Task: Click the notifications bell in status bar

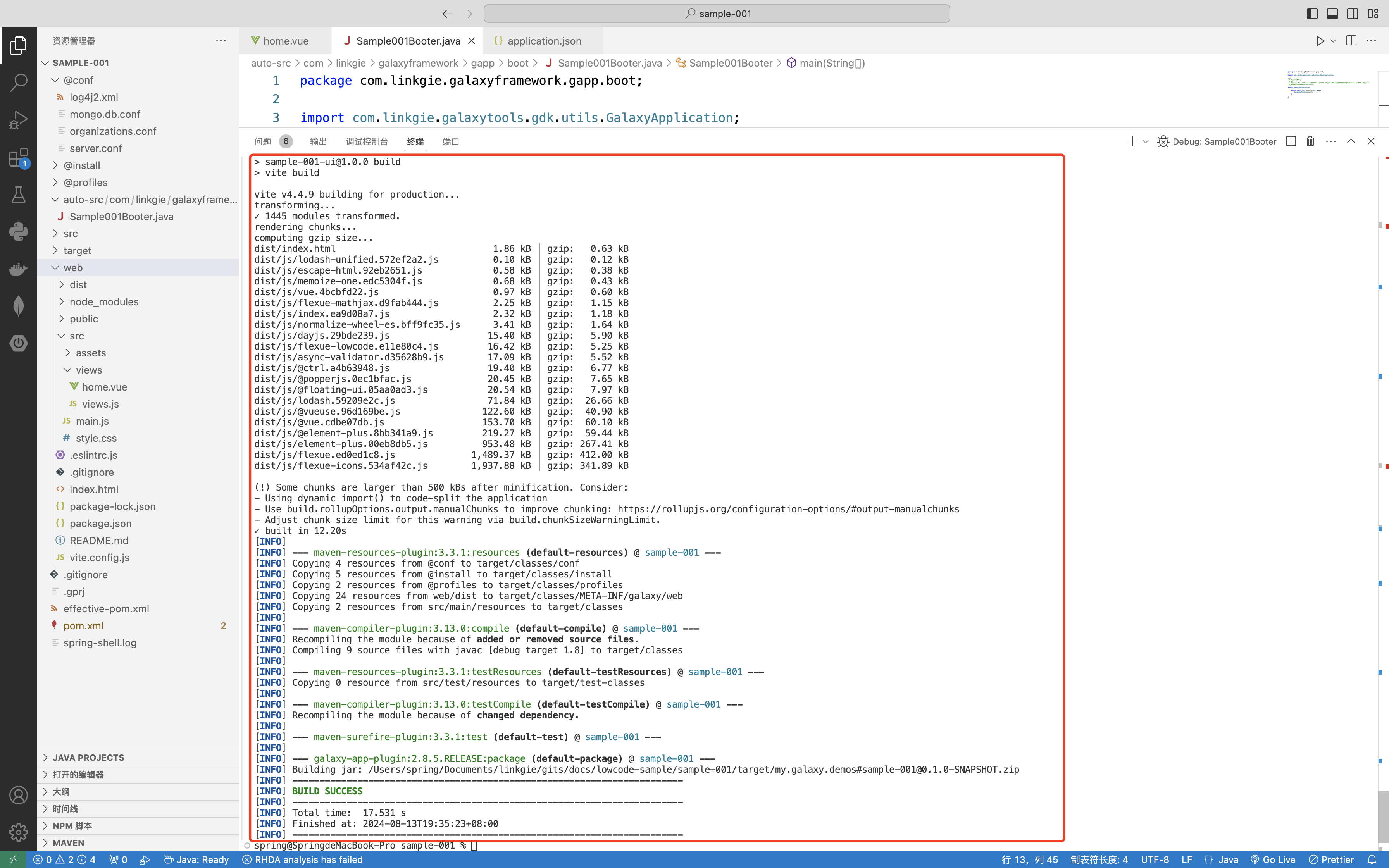Action: (1372, 859)
